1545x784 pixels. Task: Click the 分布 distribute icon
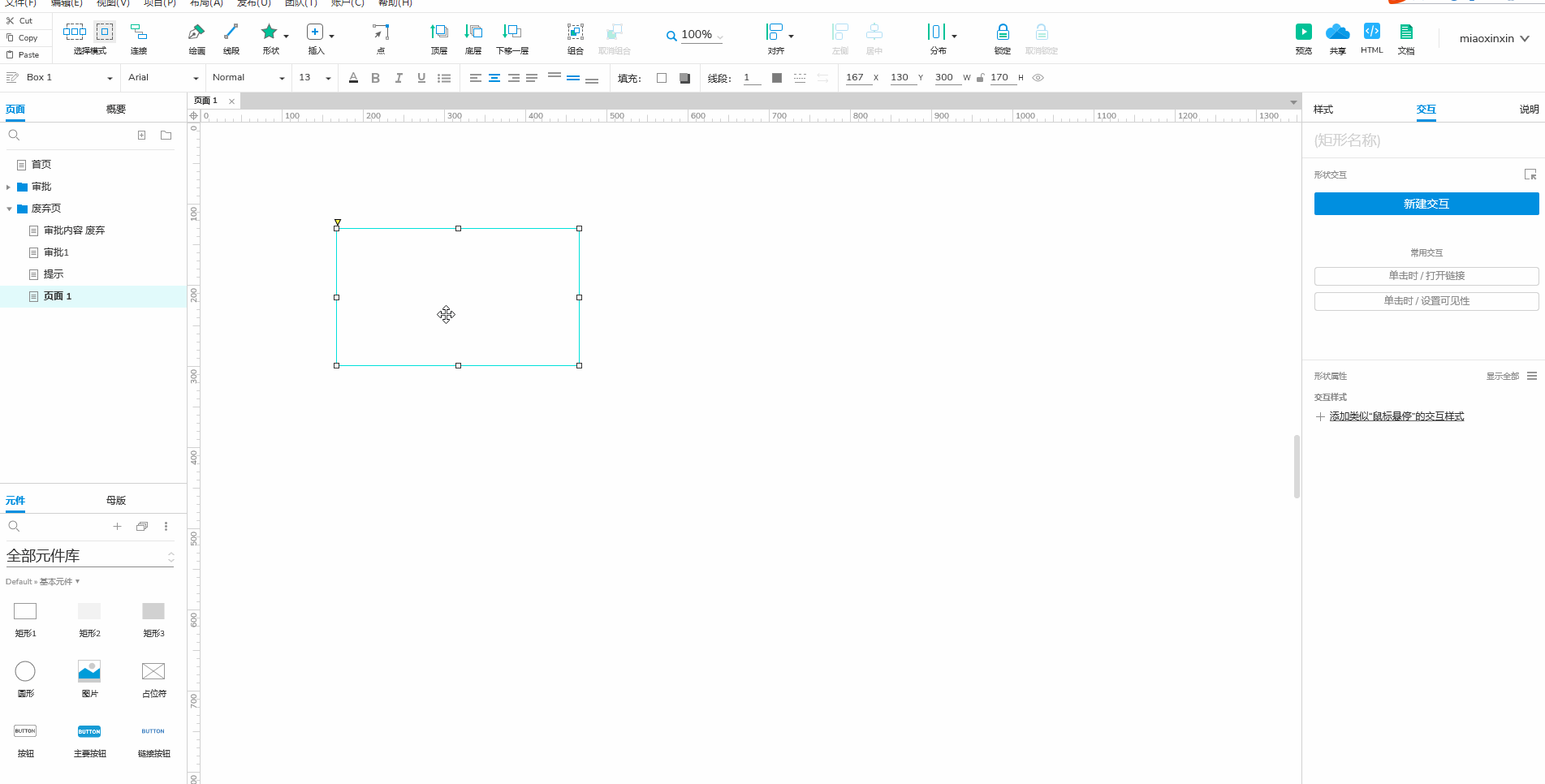pyautogui.click(x=936, y=32)
